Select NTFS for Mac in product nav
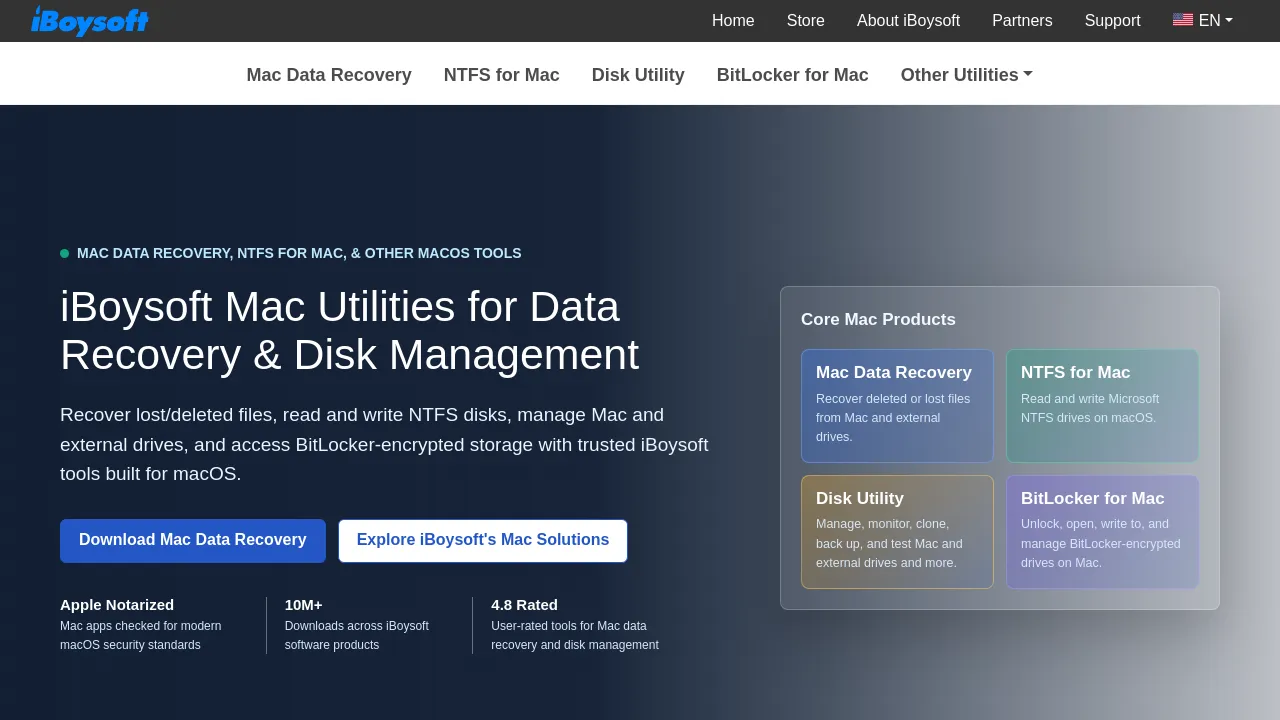1280x720 pixels. tap(502, 75)
